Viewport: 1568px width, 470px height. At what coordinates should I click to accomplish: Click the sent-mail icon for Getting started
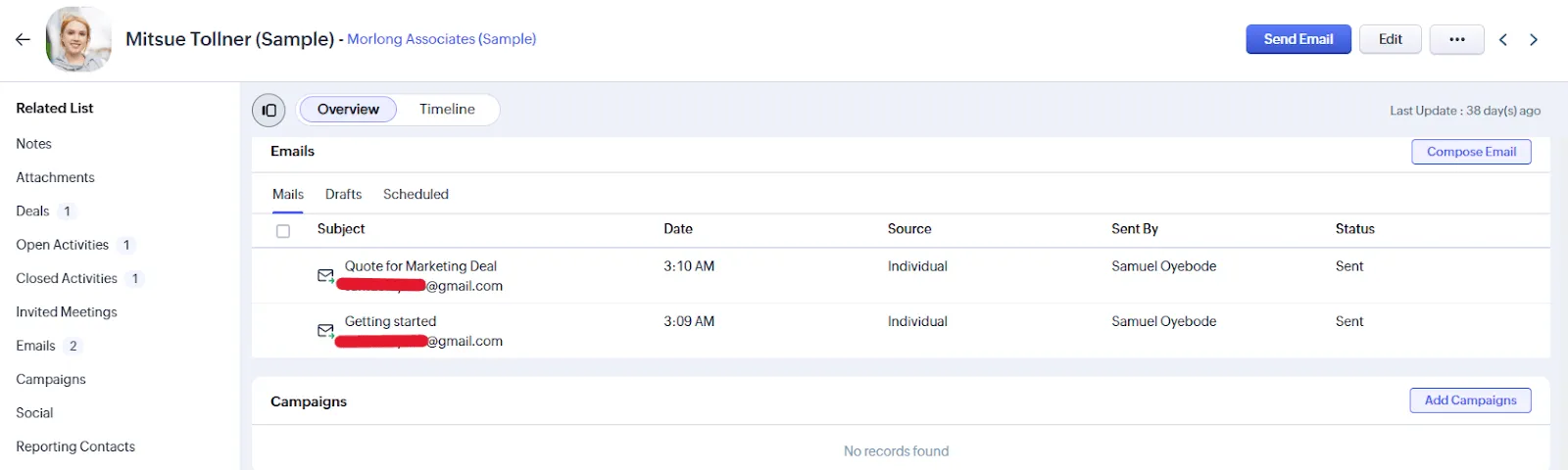(x=325, y=331)
